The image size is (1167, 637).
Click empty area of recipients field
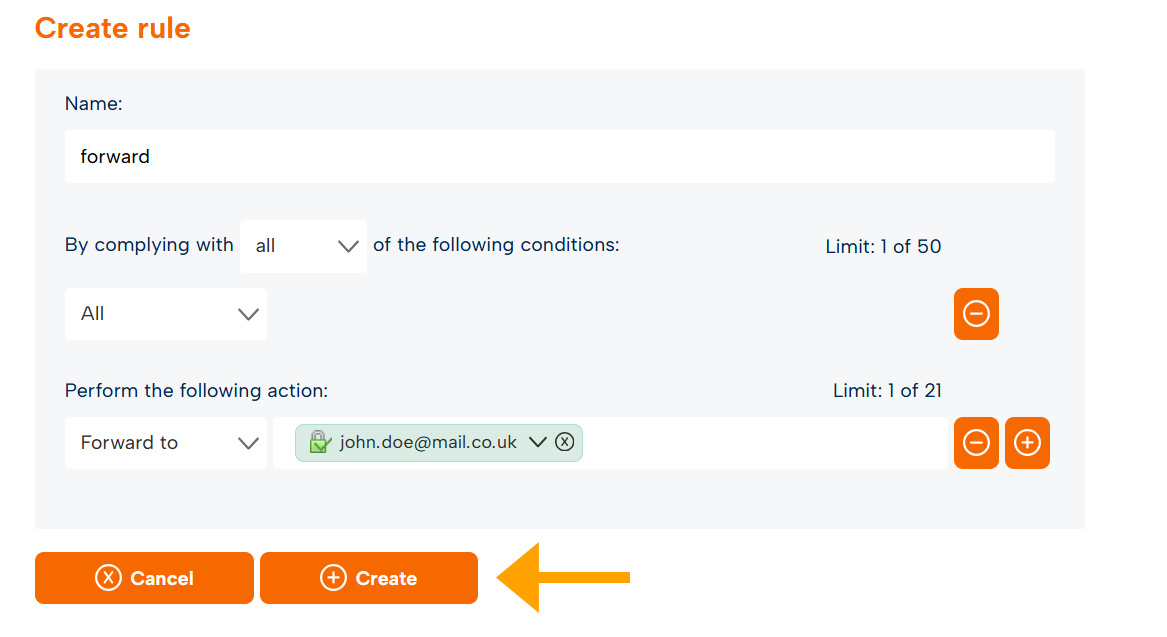pos(763,443)
